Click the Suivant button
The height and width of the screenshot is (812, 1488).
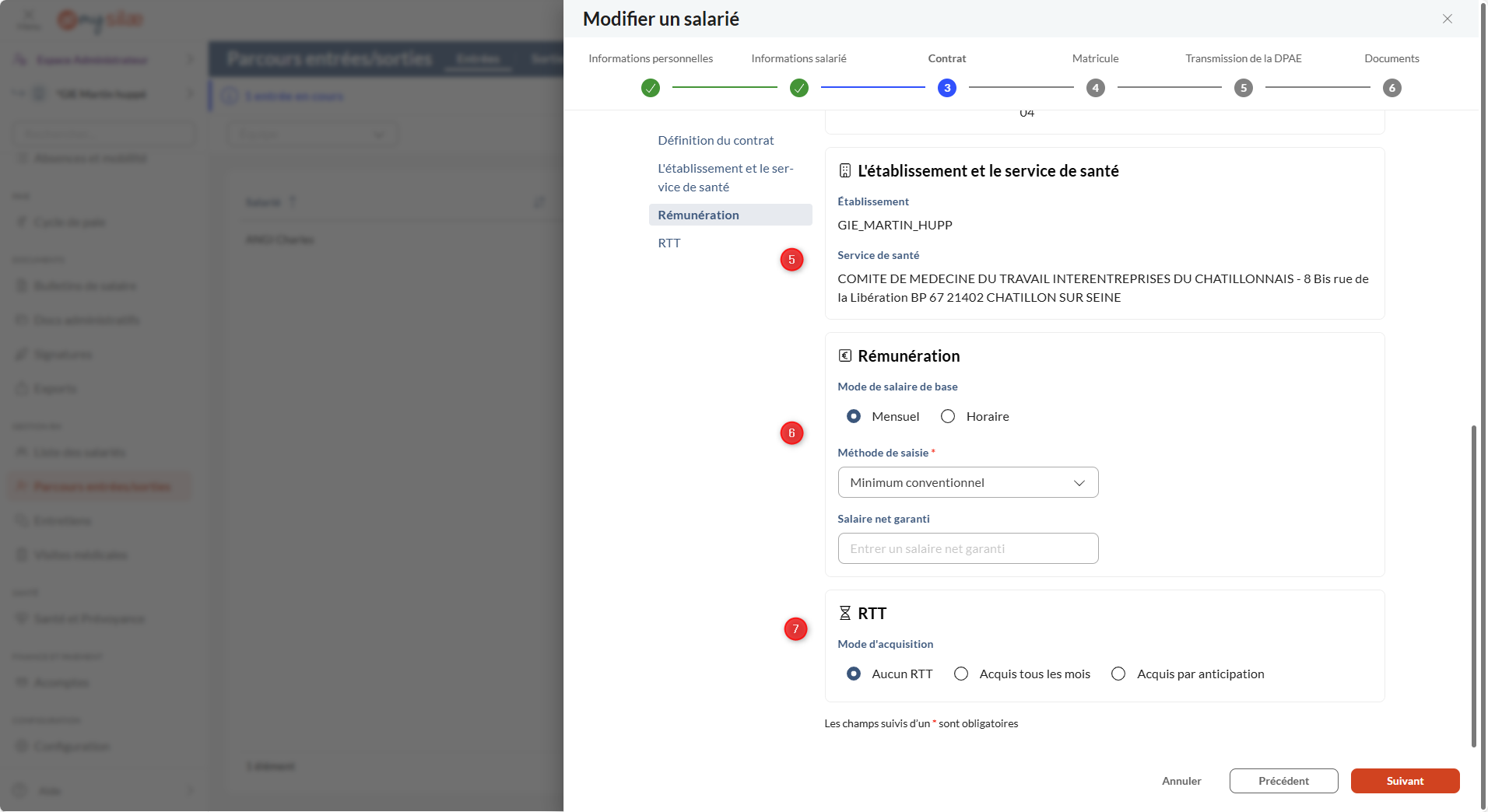(1405, 781)
